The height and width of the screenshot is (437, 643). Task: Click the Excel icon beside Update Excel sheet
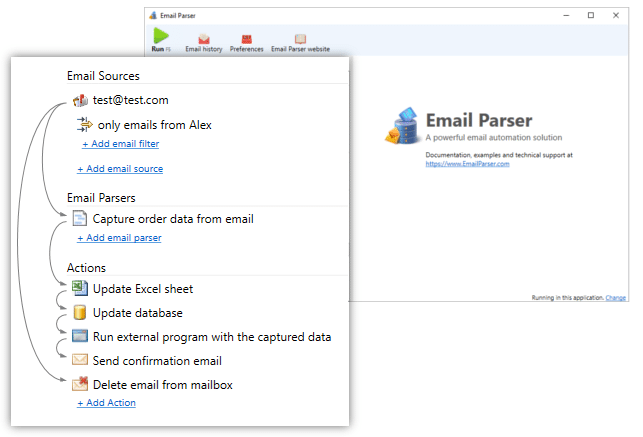click(x=80, y=288)
